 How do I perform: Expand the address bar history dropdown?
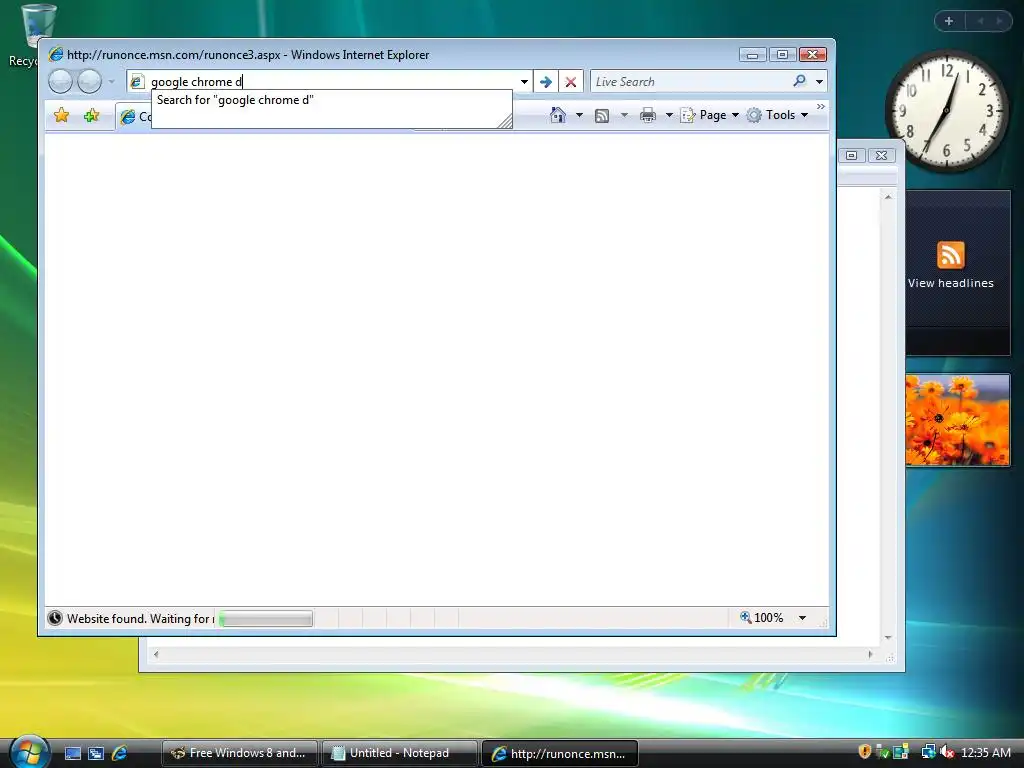tap(524, 82)
